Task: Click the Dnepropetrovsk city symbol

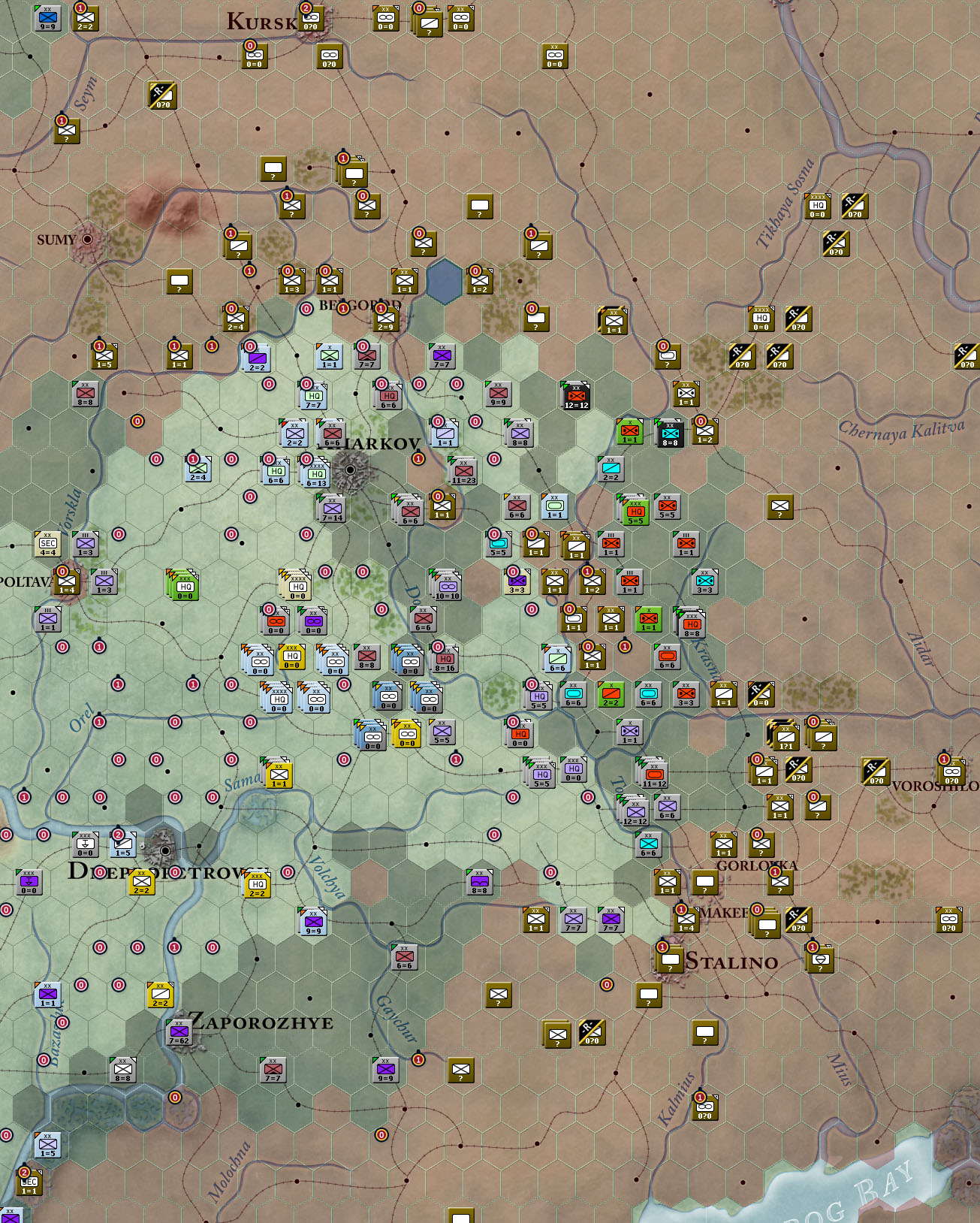Action: [164, 850]
